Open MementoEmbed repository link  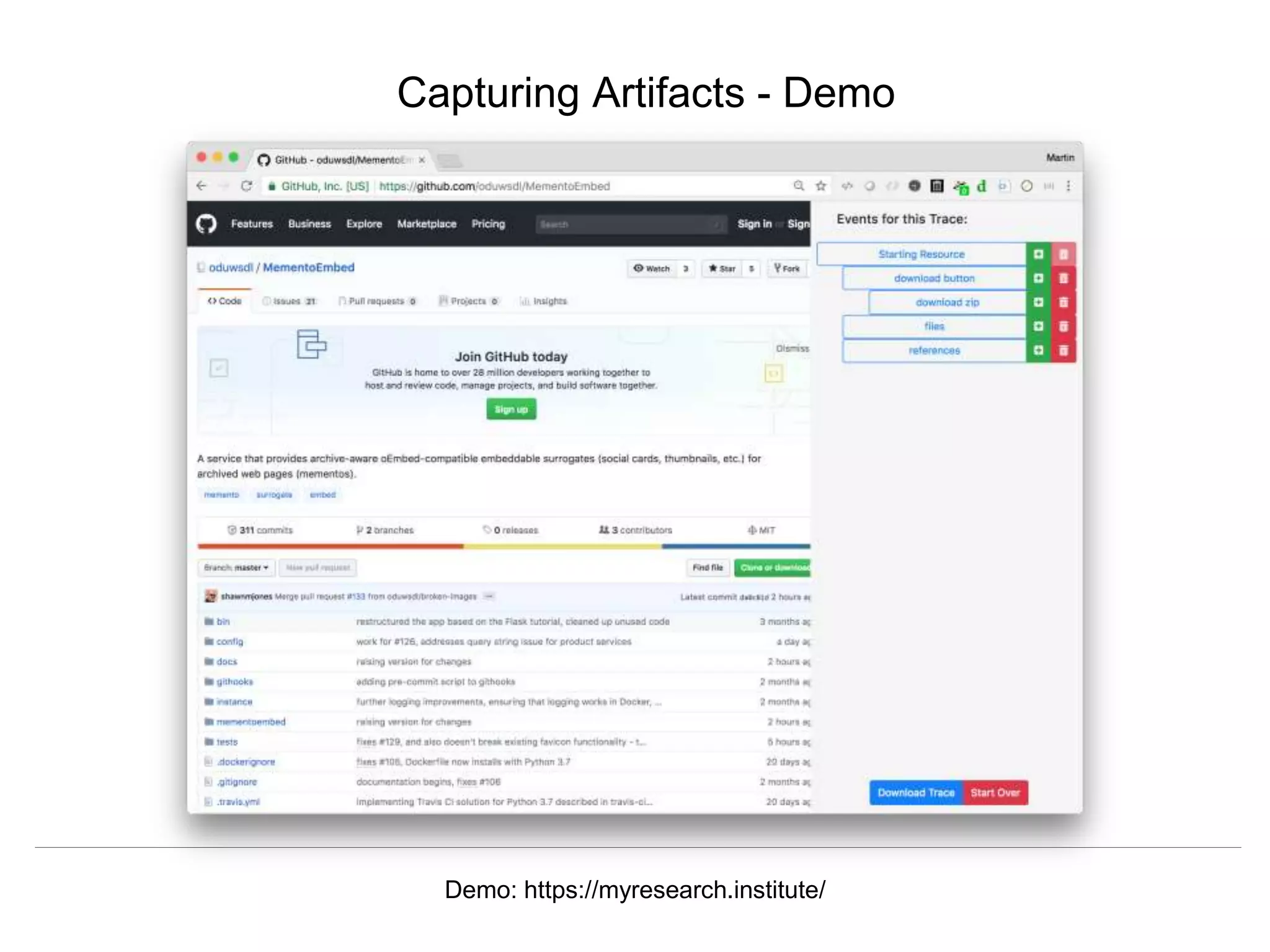coord(309,267)
